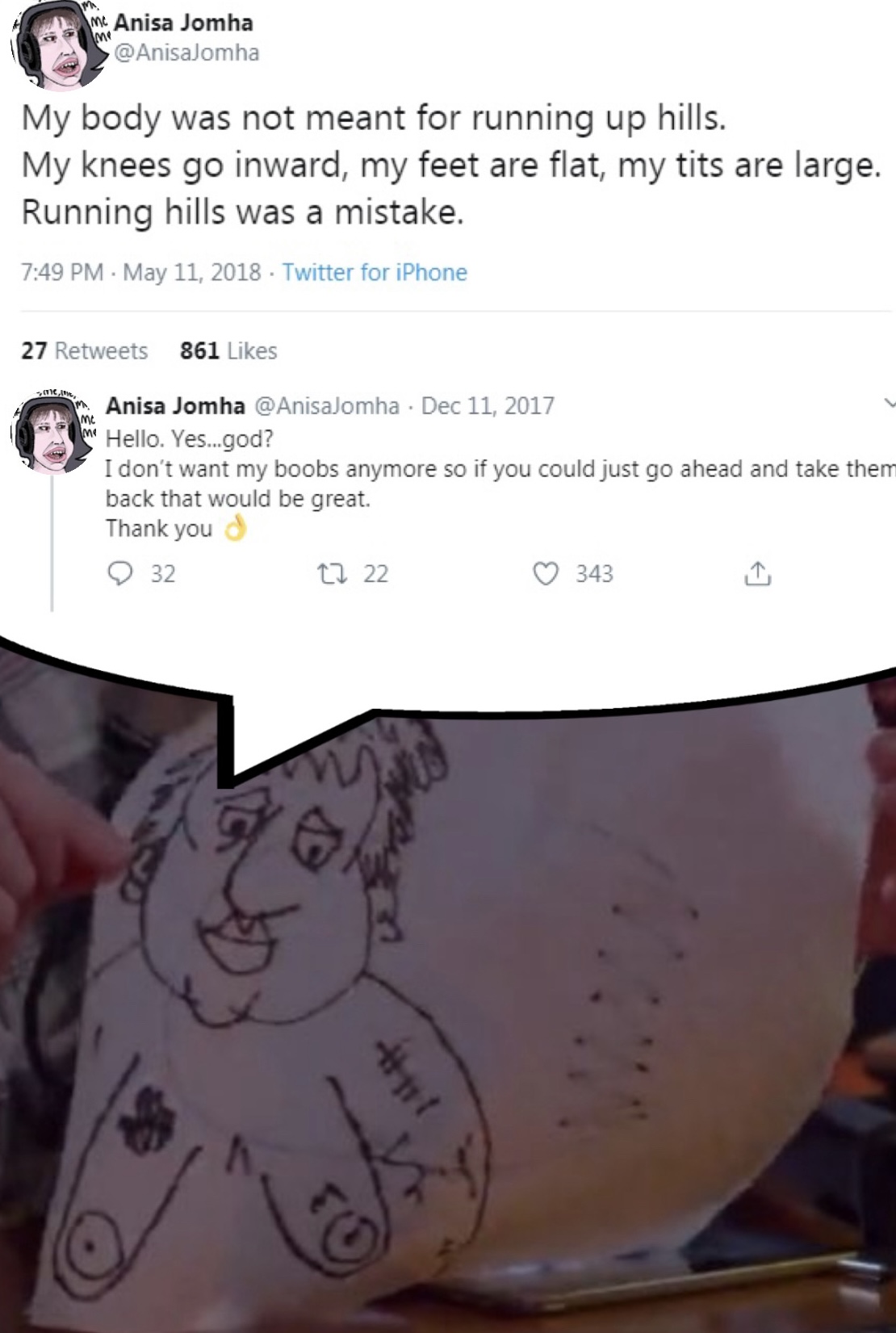The height and width of the screenshot is (1333, 896).
Task: View the 861 Likes list
Action: [228, 350]
